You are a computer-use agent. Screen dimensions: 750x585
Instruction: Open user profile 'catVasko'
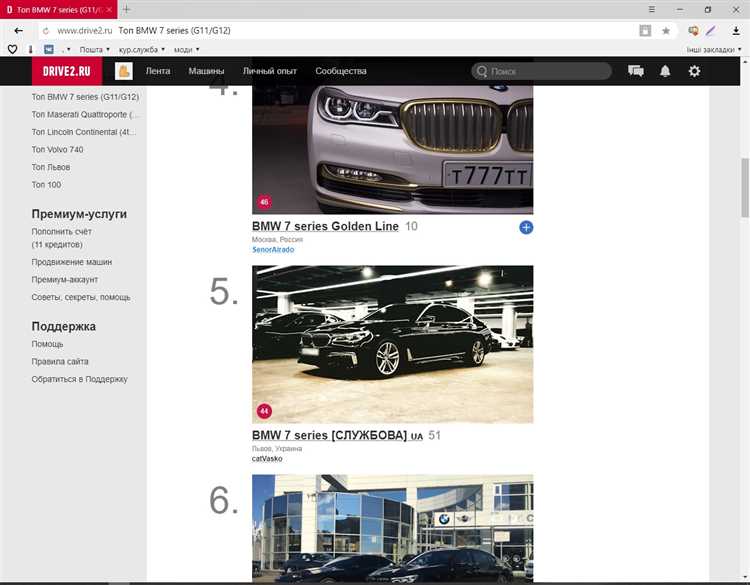click(x=267, y=459)
